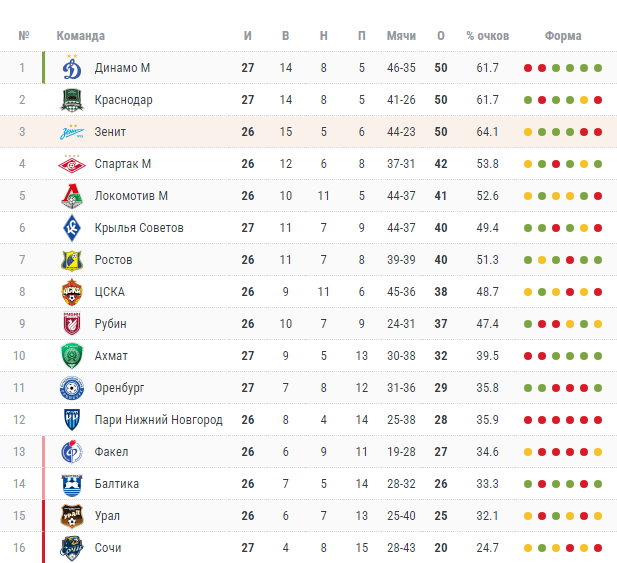Click the Lokomotiv M club logo
This screenshot has height=563, width=617.
[x=71, y=196]
